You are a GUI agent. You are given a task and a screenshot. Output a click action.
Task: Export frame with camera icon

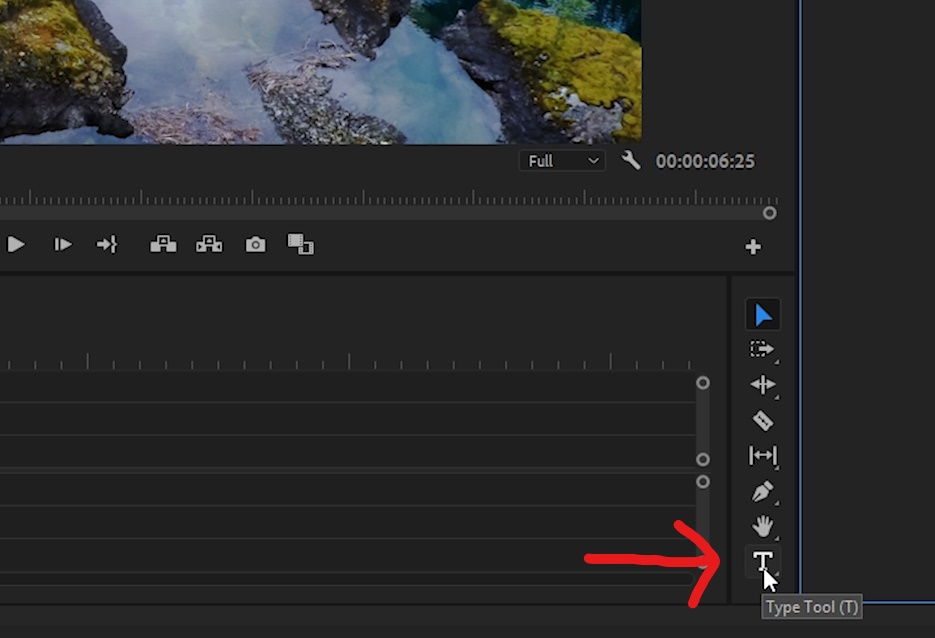255,244
